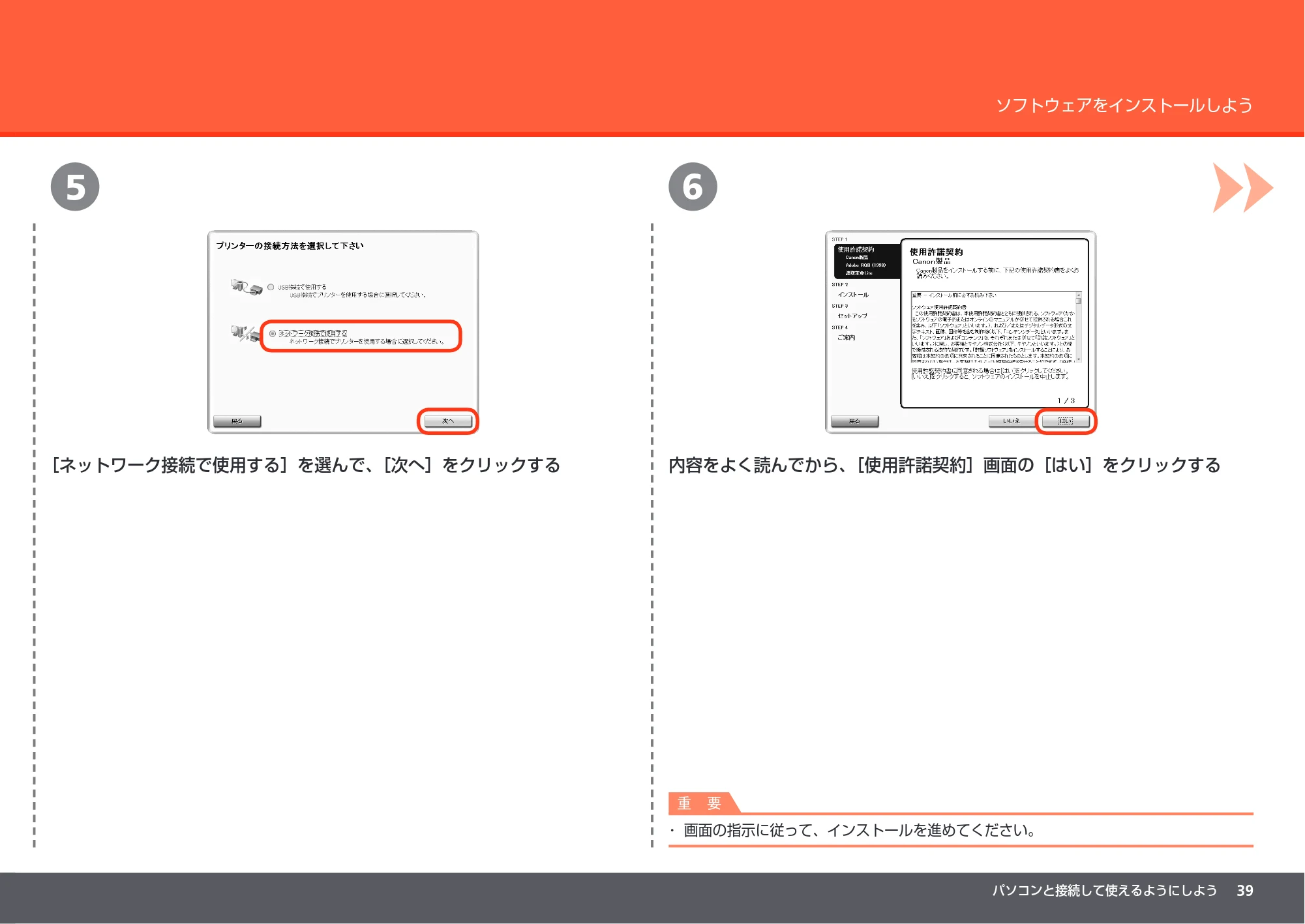Click 戻る in the license agreement dialog

[x=854, y=421]
